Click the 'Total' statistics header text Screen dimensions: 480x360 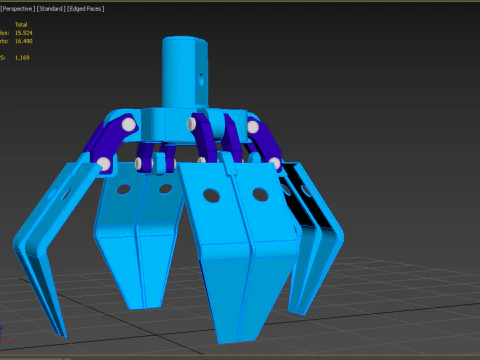[x=21, y=25]
